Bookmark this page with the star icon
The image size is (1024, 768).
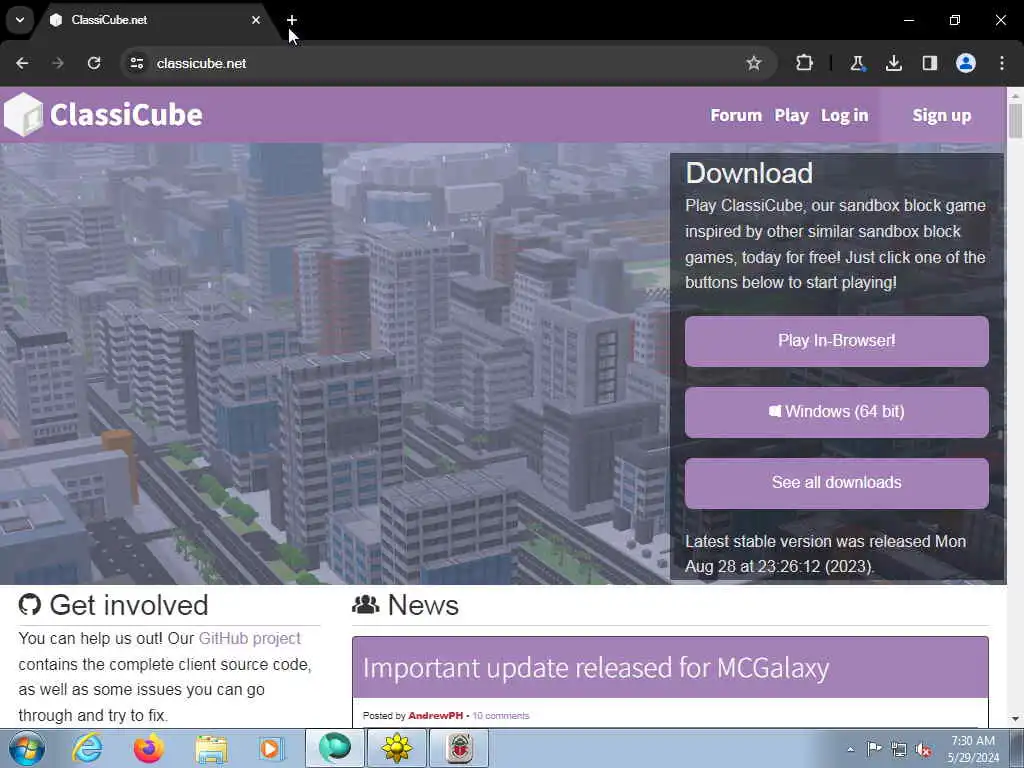click(x=754, y=63)
